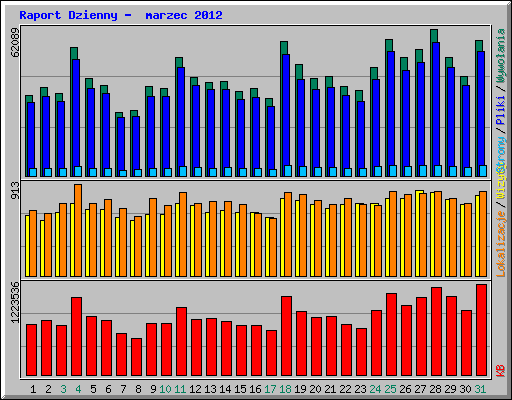Screen dimensions: 512x400
Task: Click the 'Raport Dzienny - marzec 2012' title
Action: pyautogui.click(x=121, y=15)
